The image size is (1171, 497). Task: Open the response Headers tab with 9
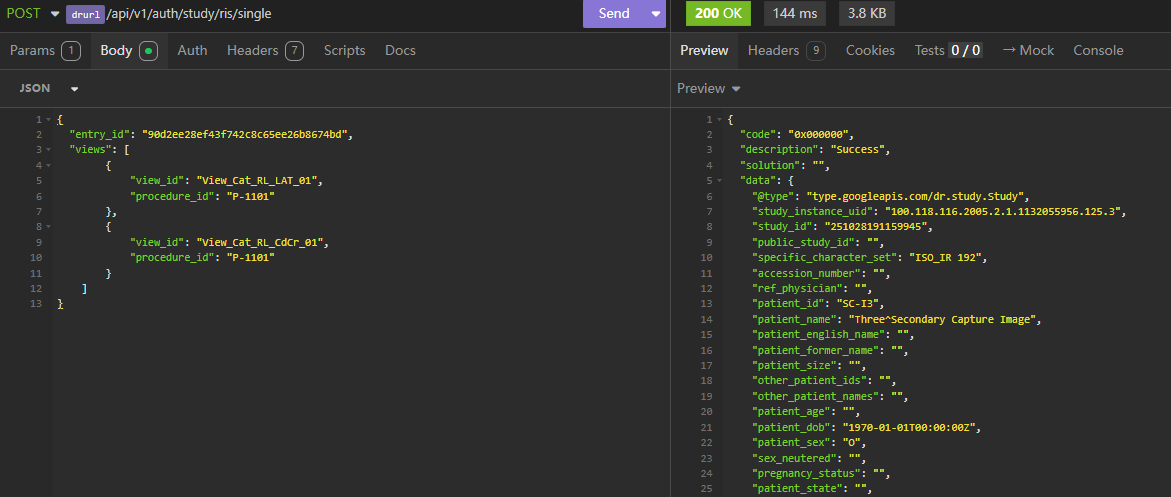click(x=786, y=50)
